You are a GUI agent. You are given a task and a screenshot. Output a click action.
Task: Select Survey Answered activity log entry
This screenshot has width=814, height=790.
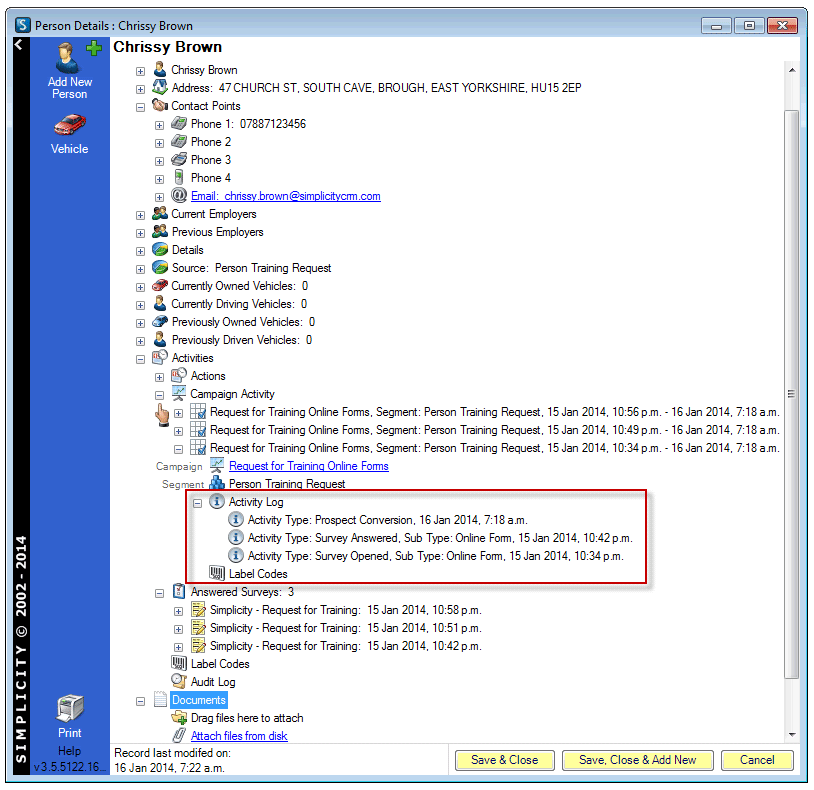[x=440, y=538]
